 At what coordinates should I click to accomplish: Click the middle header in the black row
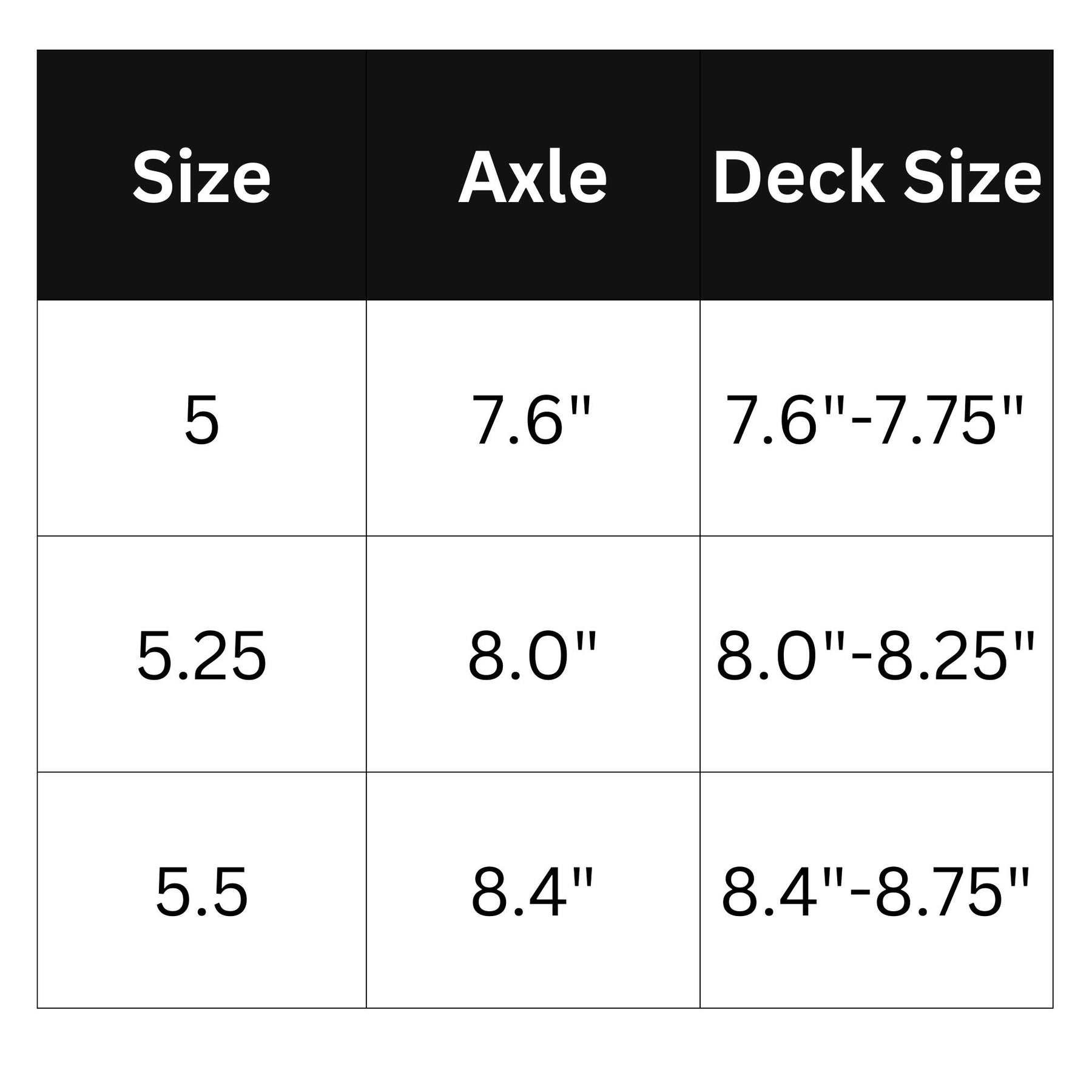(533, 175)
